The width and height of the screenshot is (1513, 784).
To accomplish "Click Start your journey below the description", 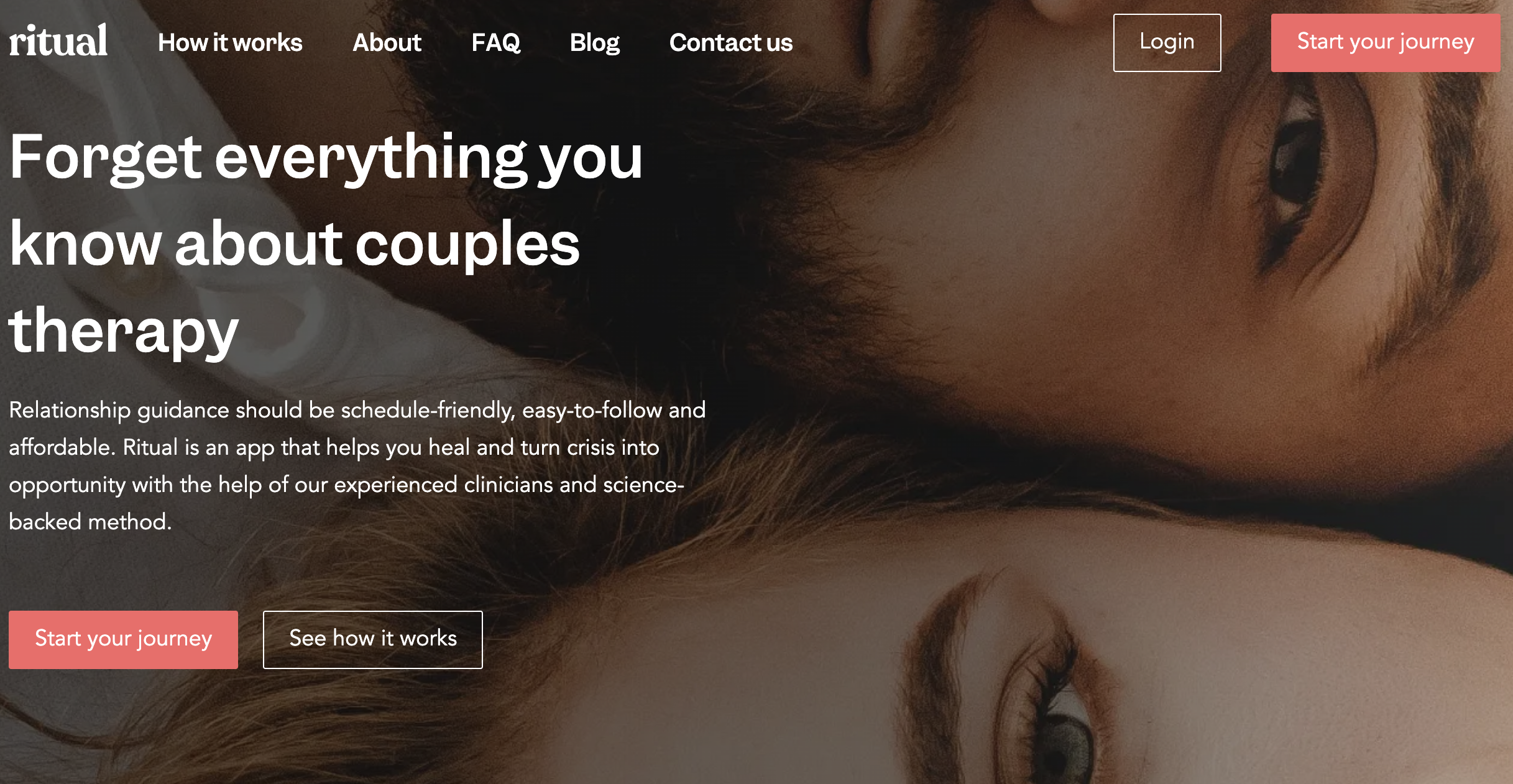I will (123, 639).
